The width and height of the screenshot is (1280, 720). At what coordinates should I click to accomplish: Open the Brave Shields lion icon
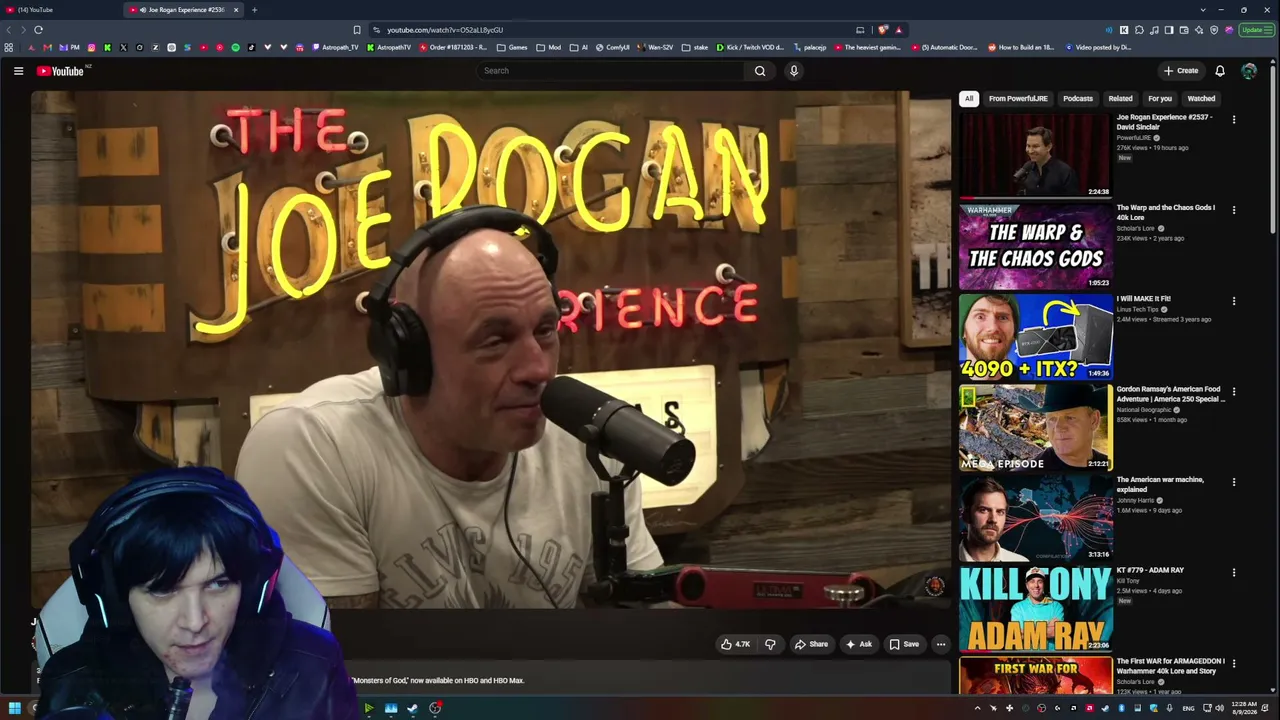pyautogui.click(x=883, y=30)
